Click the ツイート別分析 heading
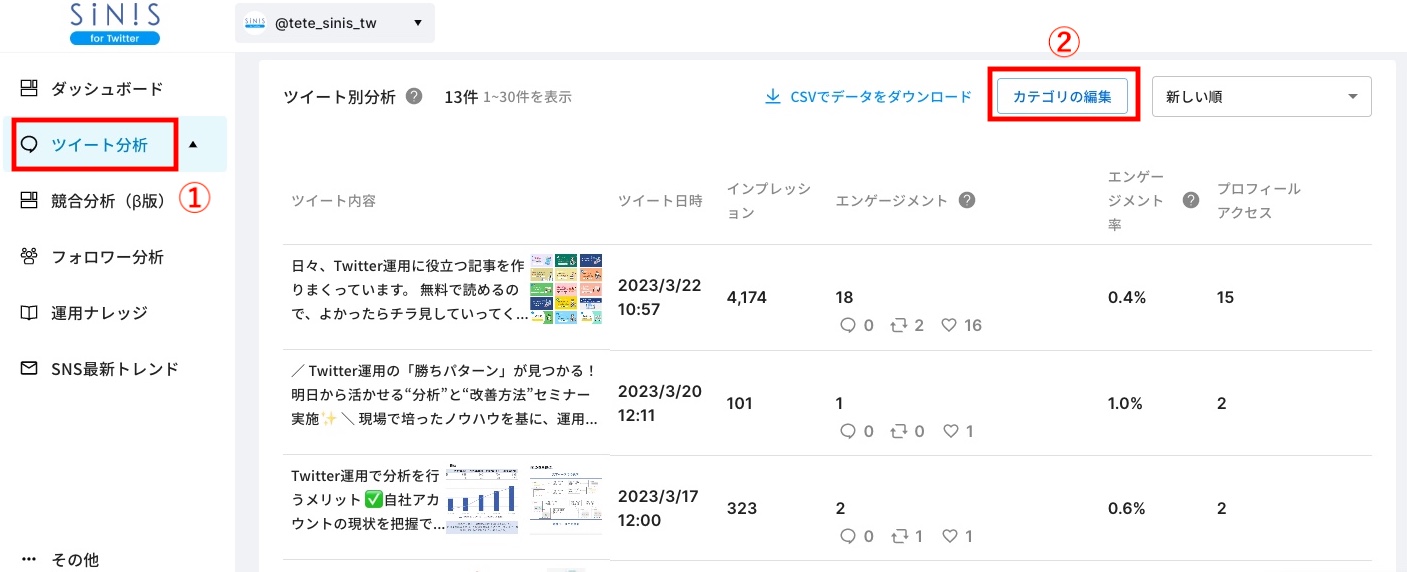The image size is (1407, 572). 340,97
